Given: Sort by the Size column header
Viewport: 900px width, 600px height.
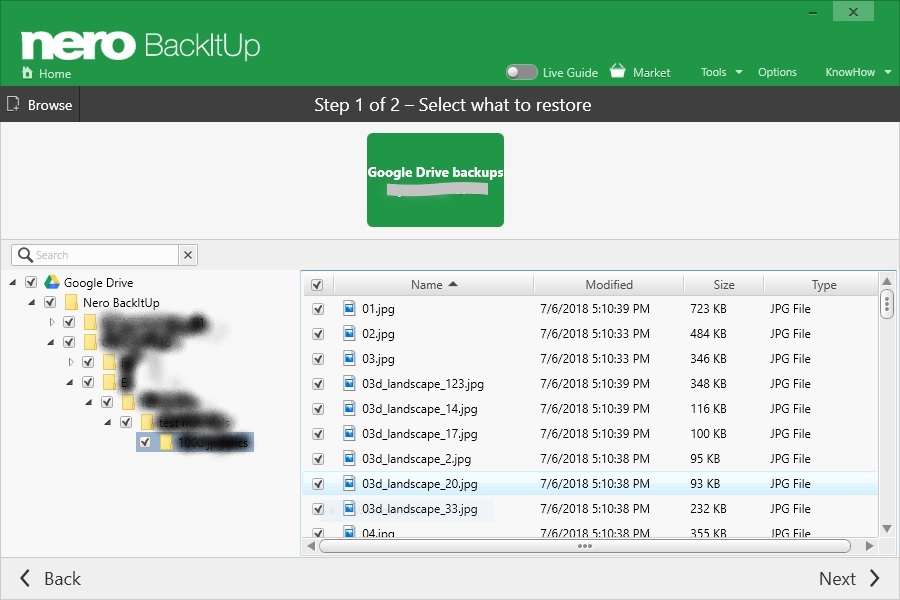Looking at the screenshot, I should point(724,285).
